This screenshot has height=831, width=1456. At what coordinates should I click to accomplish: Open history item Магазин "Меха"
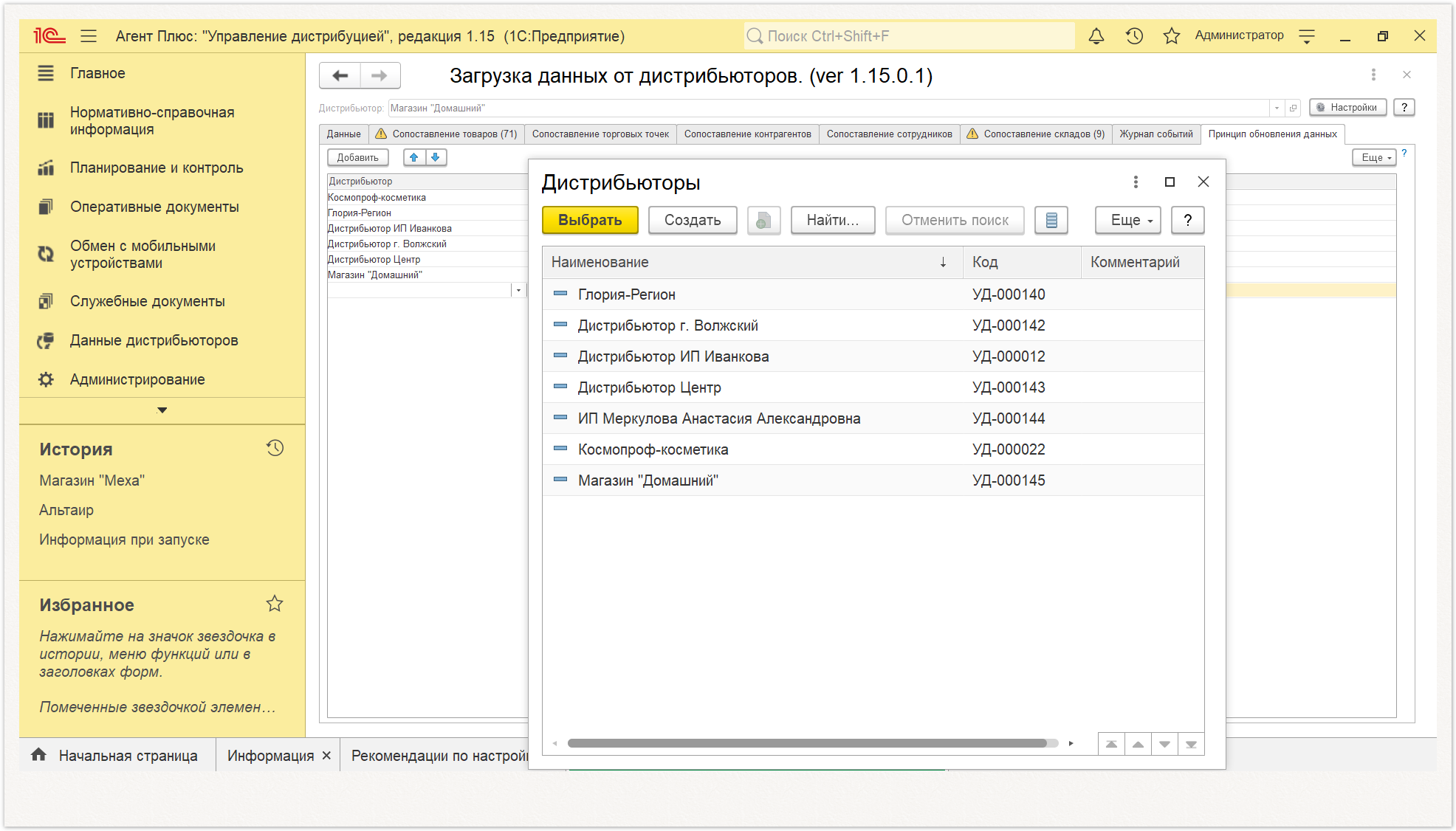92,480
